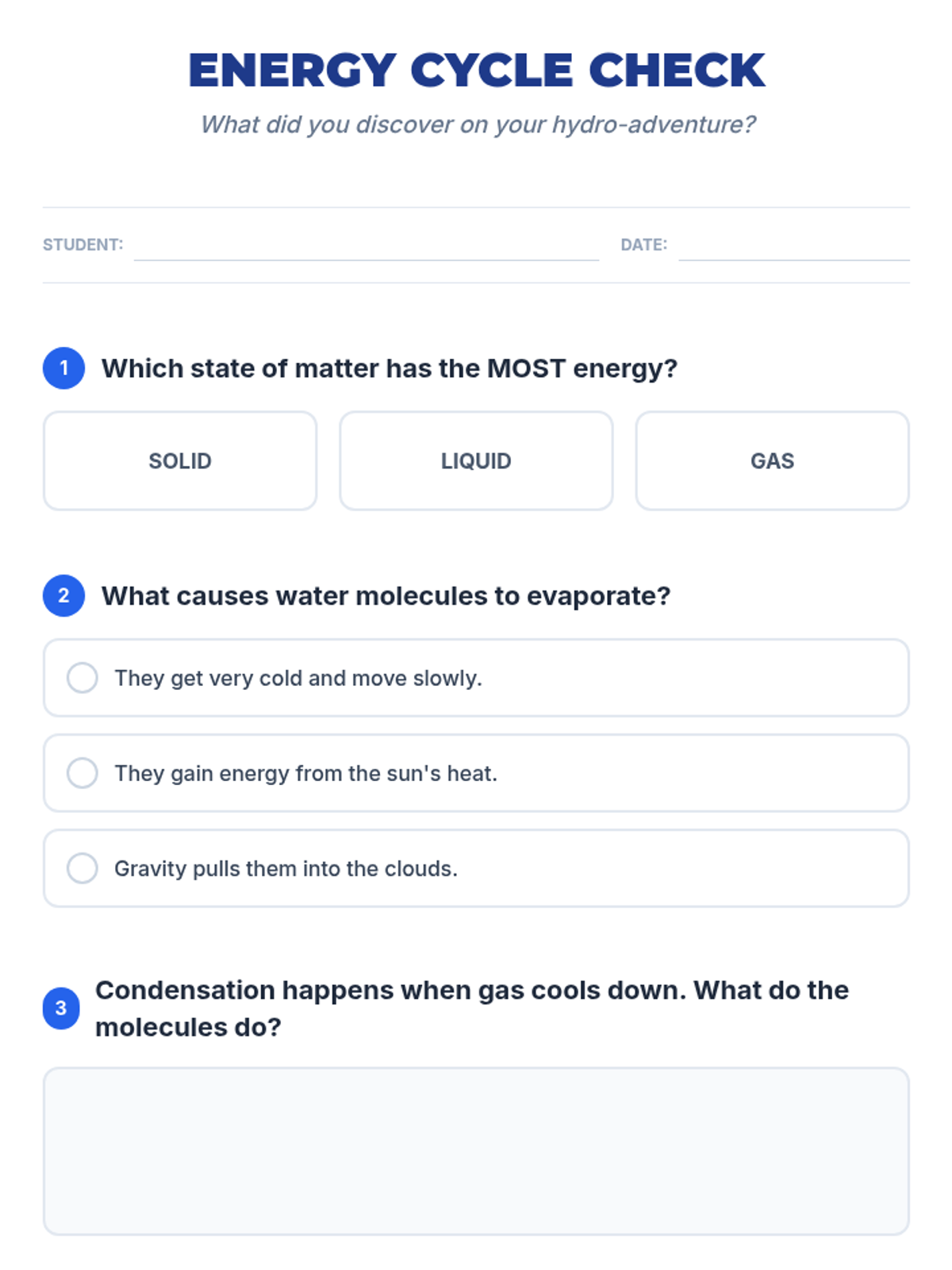The height and width of the screenshot is (1270, 952).
Task: Click the 'Condensation happens' question text
Action: coord(472,1008)
